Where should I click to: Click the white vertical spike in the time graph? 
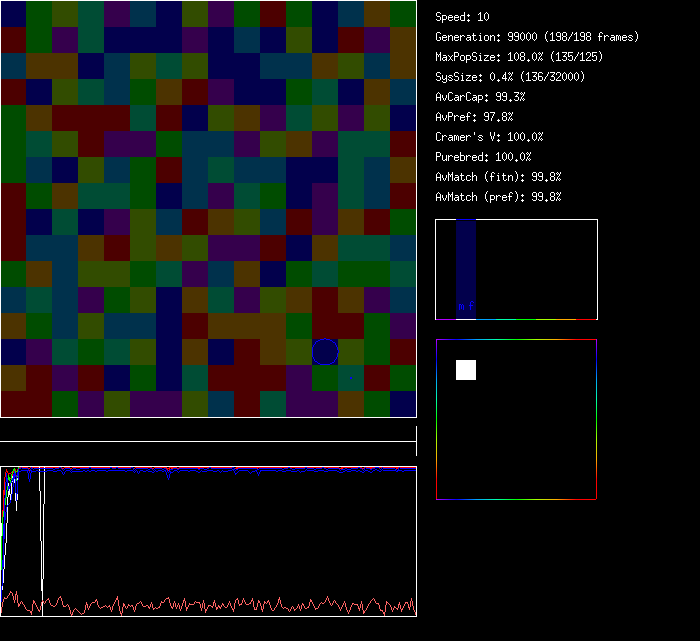click(42, 530)
